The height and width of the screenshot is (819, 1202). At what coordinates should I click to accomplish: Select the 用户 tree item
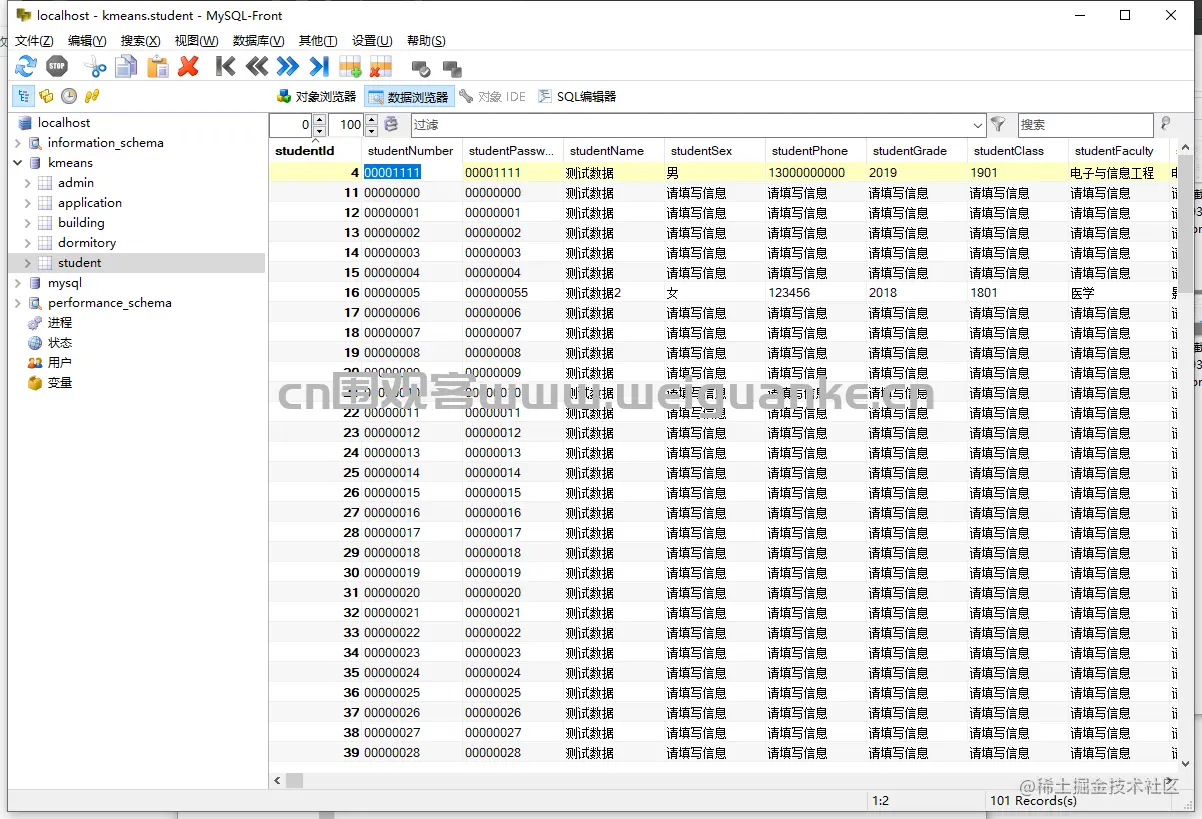tap(59, 363)
